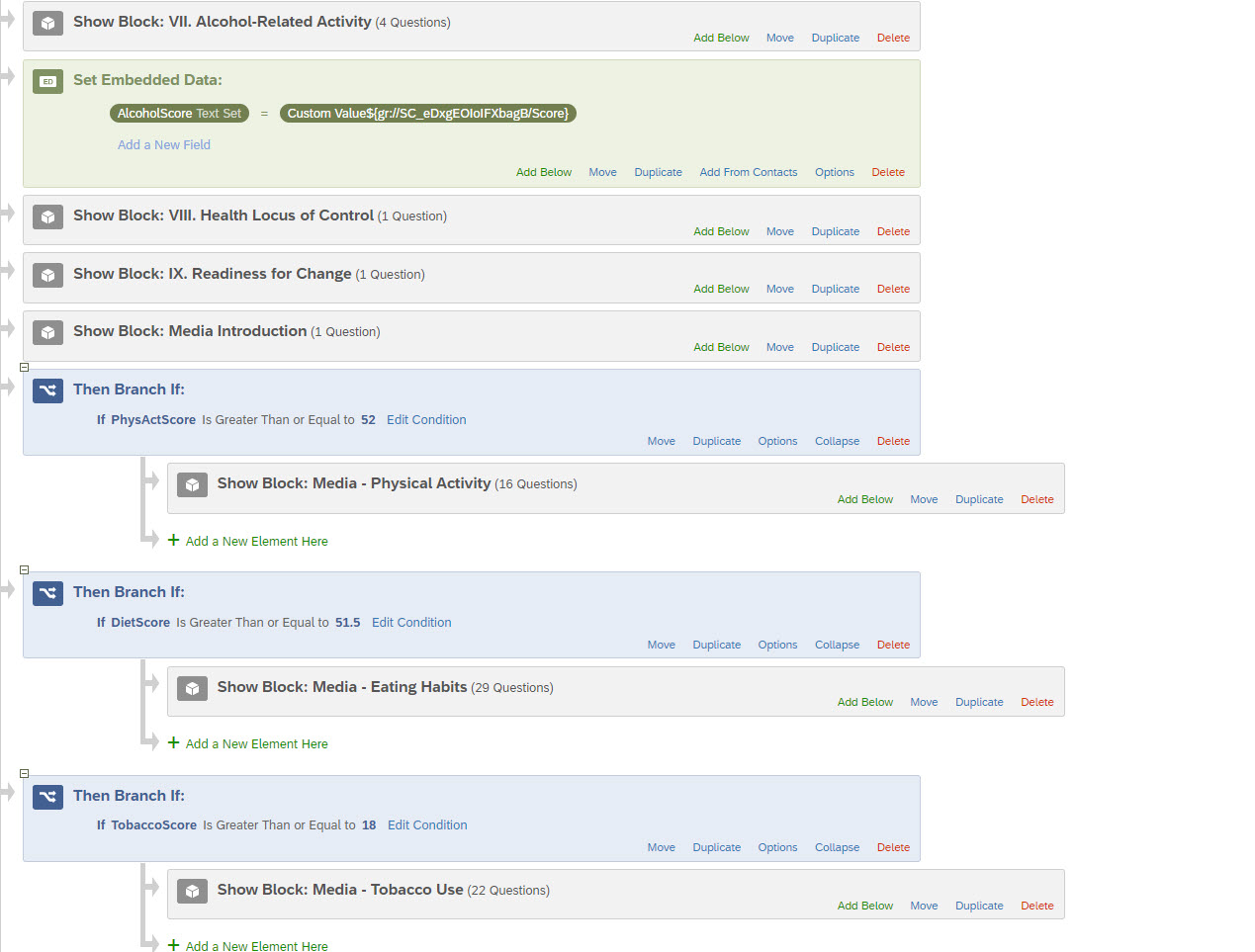
Task: Move the Media - Physical Activity block
Action: 924,500
